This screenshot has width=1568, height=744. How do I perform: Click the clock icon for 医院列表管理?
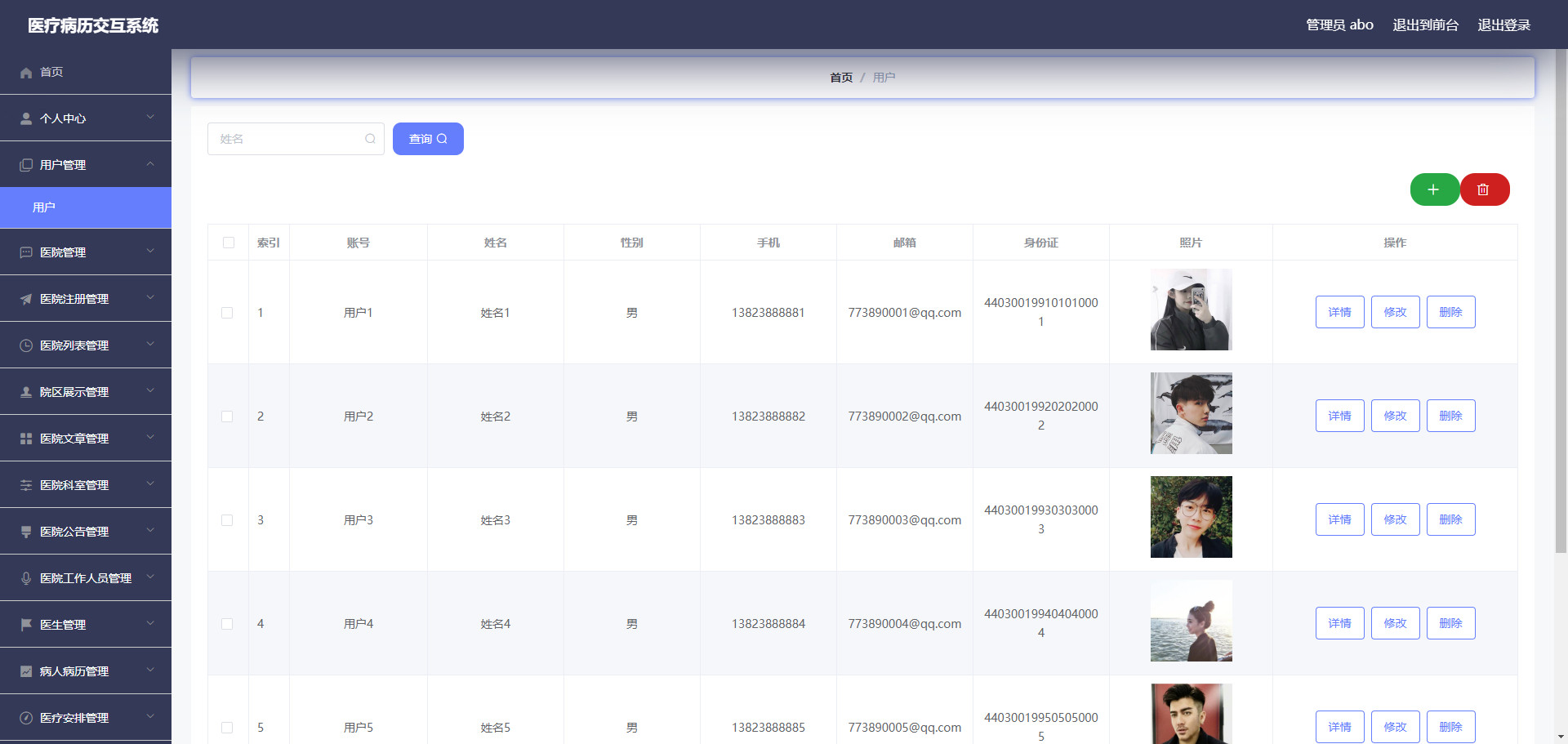(x=26, y=346)
